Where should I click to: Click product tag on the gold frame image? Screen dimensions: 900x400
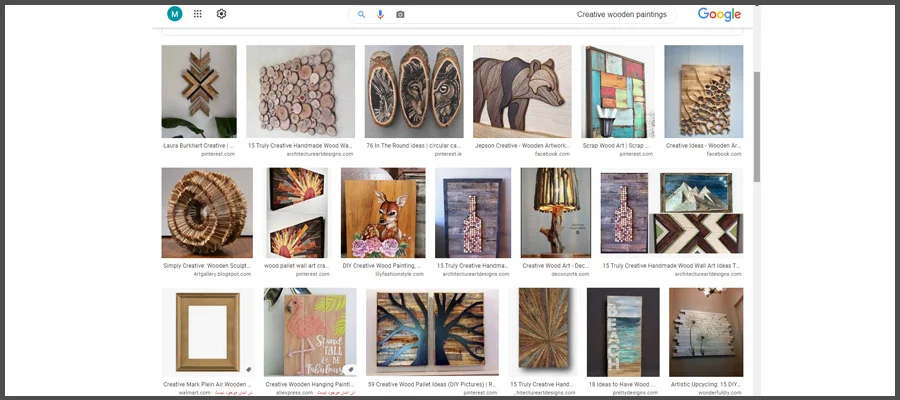pos(249,369)
